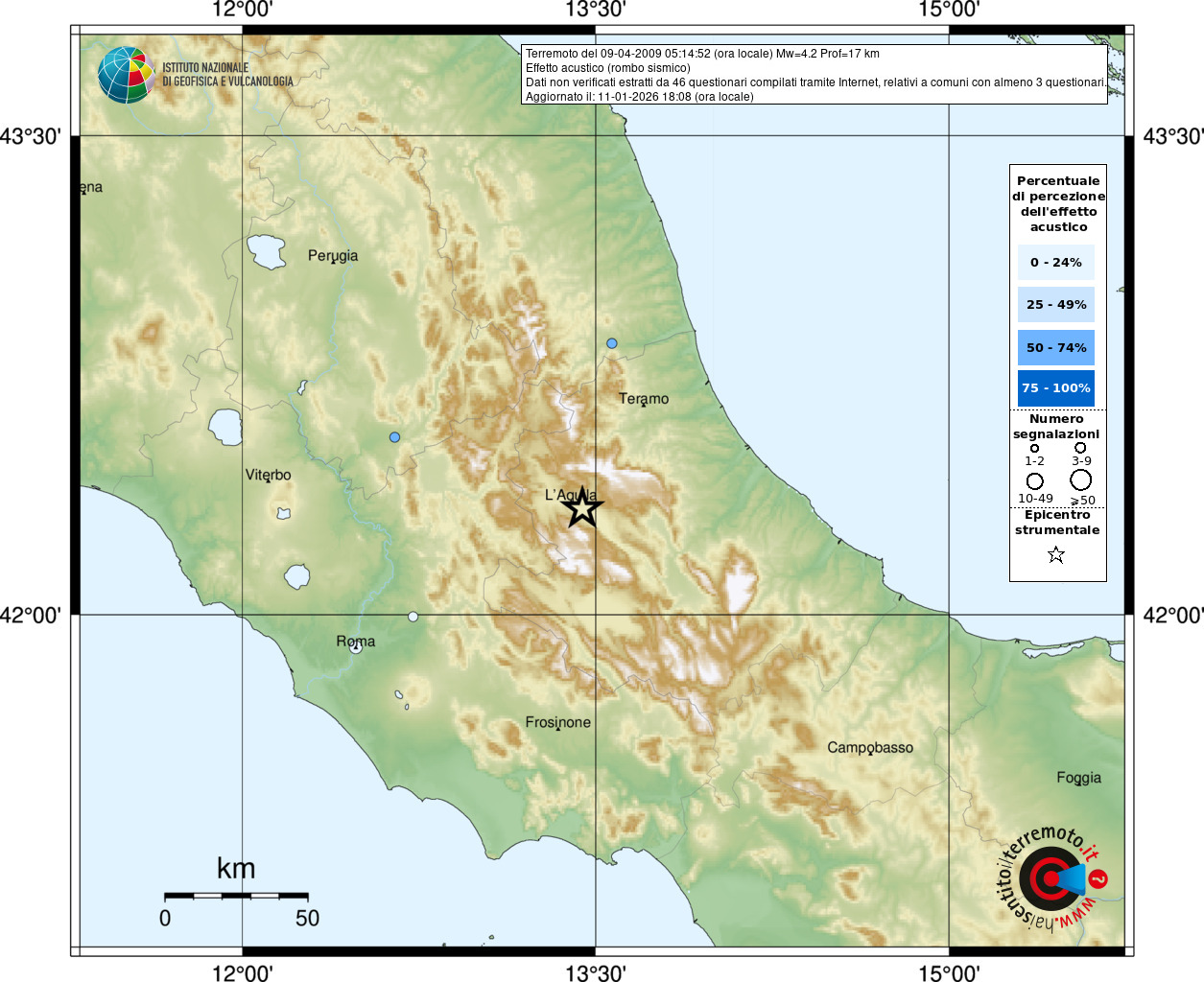Click the 50 - 74% legend swatch
Viewport: 1204px width, 982px height.
point(1056,348)
